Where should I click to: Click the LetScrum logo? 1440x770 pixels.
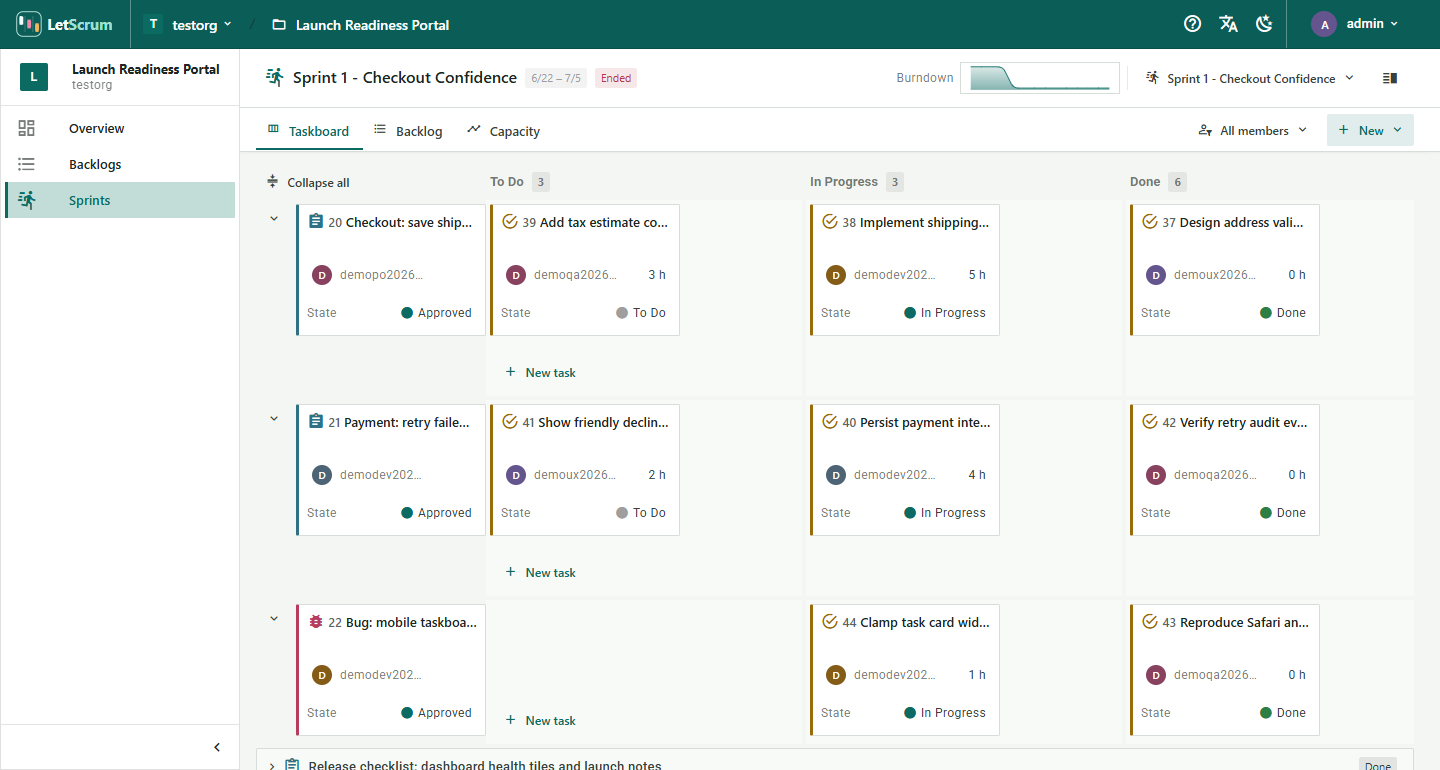point(65,24)
